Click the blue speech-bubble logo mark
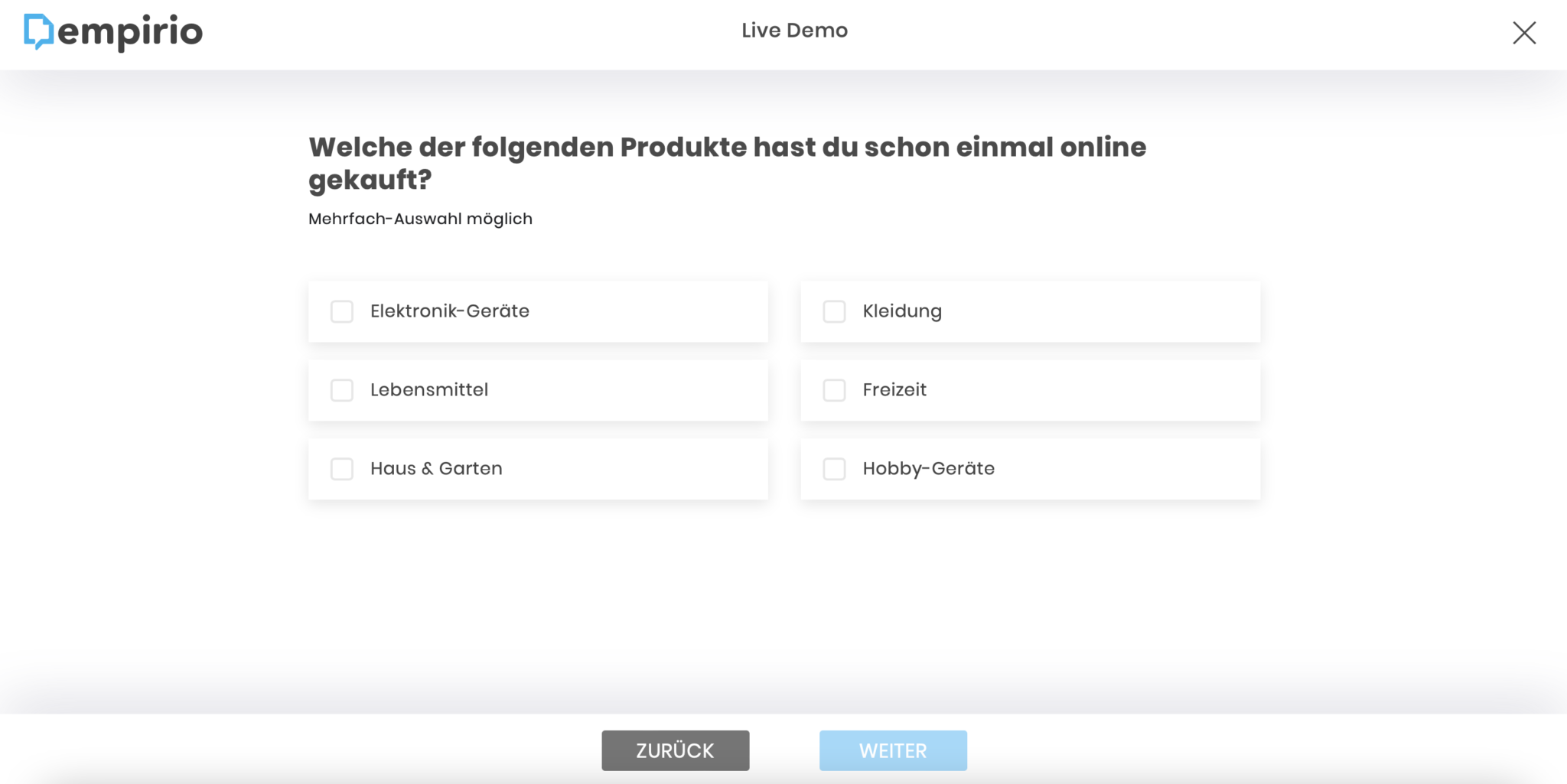Viewport: 1567px width, 784px height. (37, 31)
